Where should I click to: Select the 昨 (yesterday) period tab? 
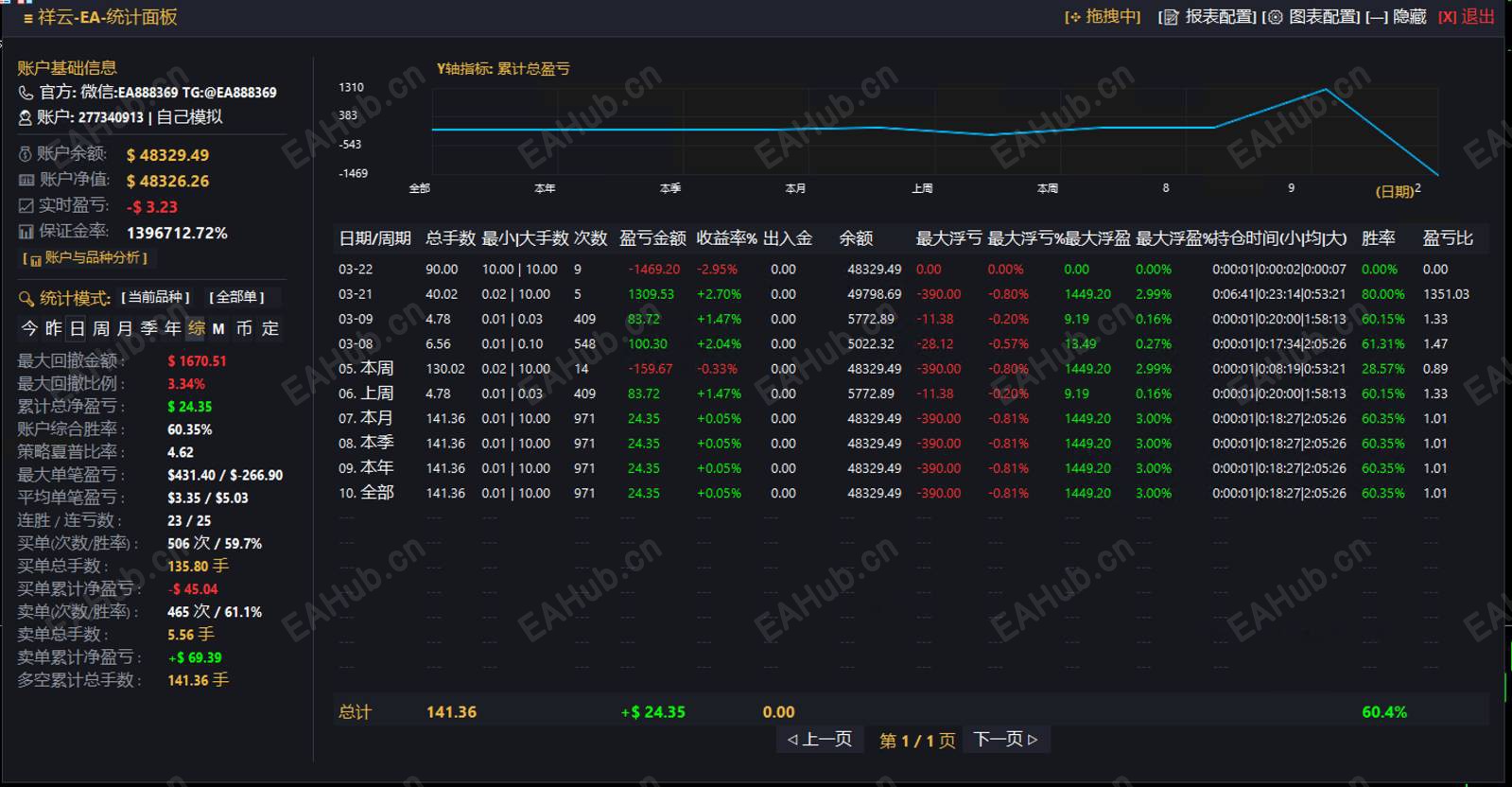coord(53,328)
